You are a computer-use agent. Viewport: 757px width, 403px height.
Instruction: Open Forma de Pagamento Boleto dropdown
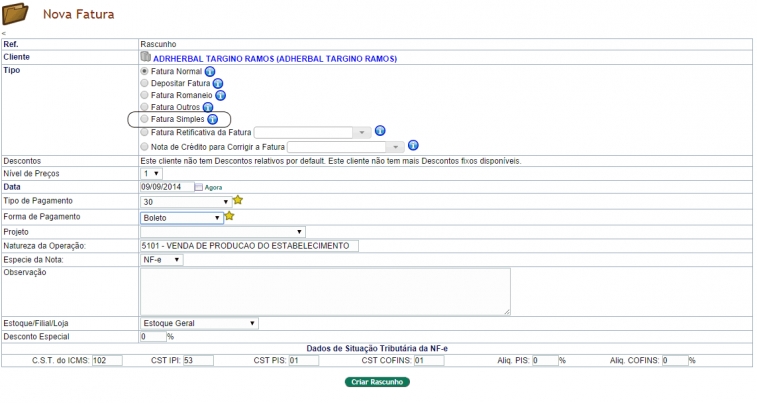click(181, 217)
